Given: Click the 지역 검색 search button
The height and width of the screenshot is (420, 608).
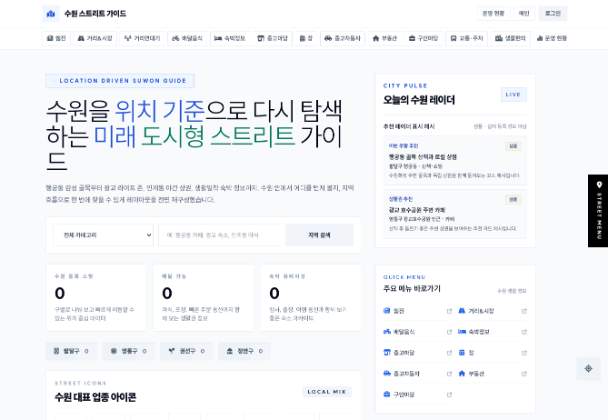Looking at the screenshot, I should point(320,235).
